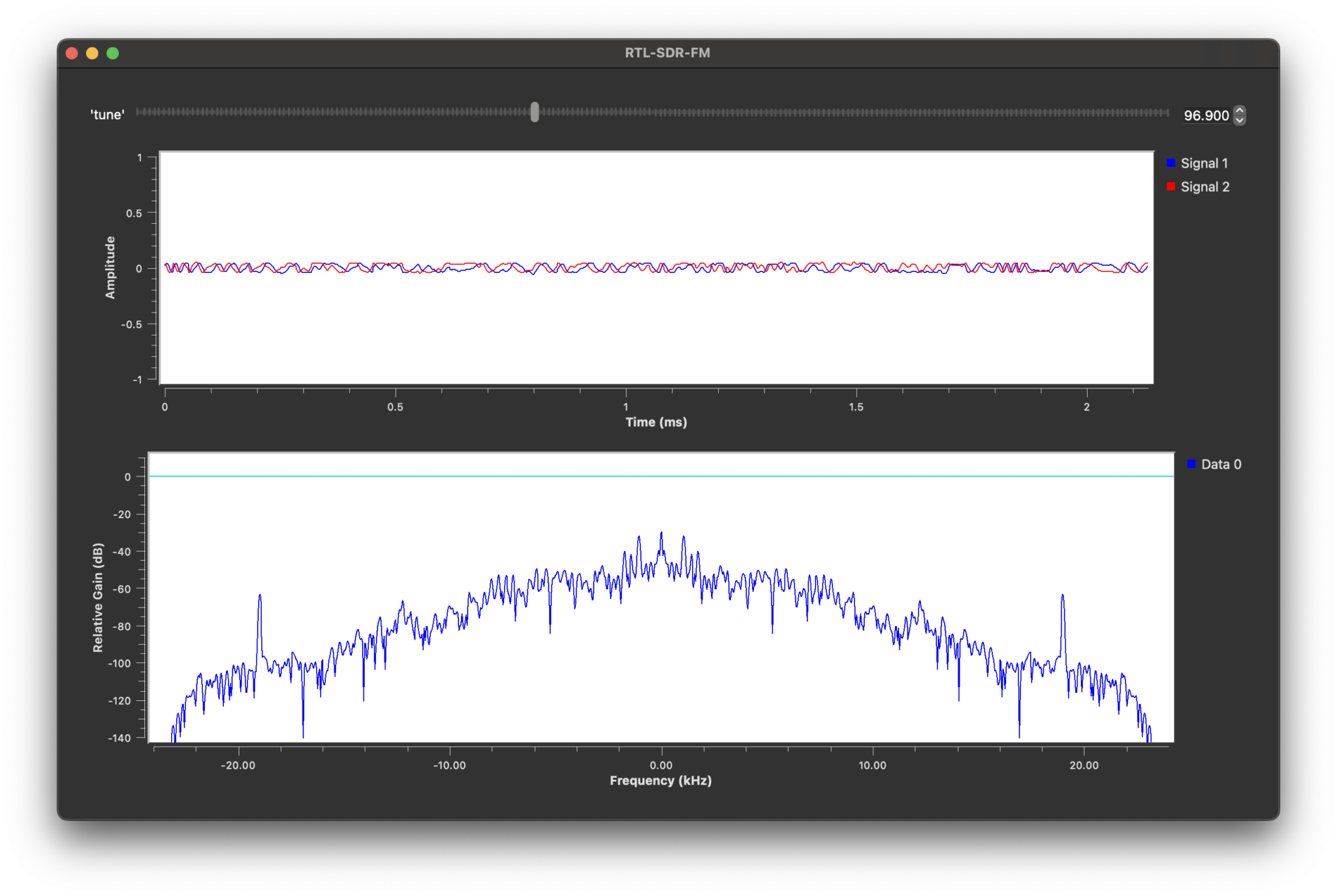Click the green maximize window button
The image size is (1337, 896).
[x=112, y=54]
